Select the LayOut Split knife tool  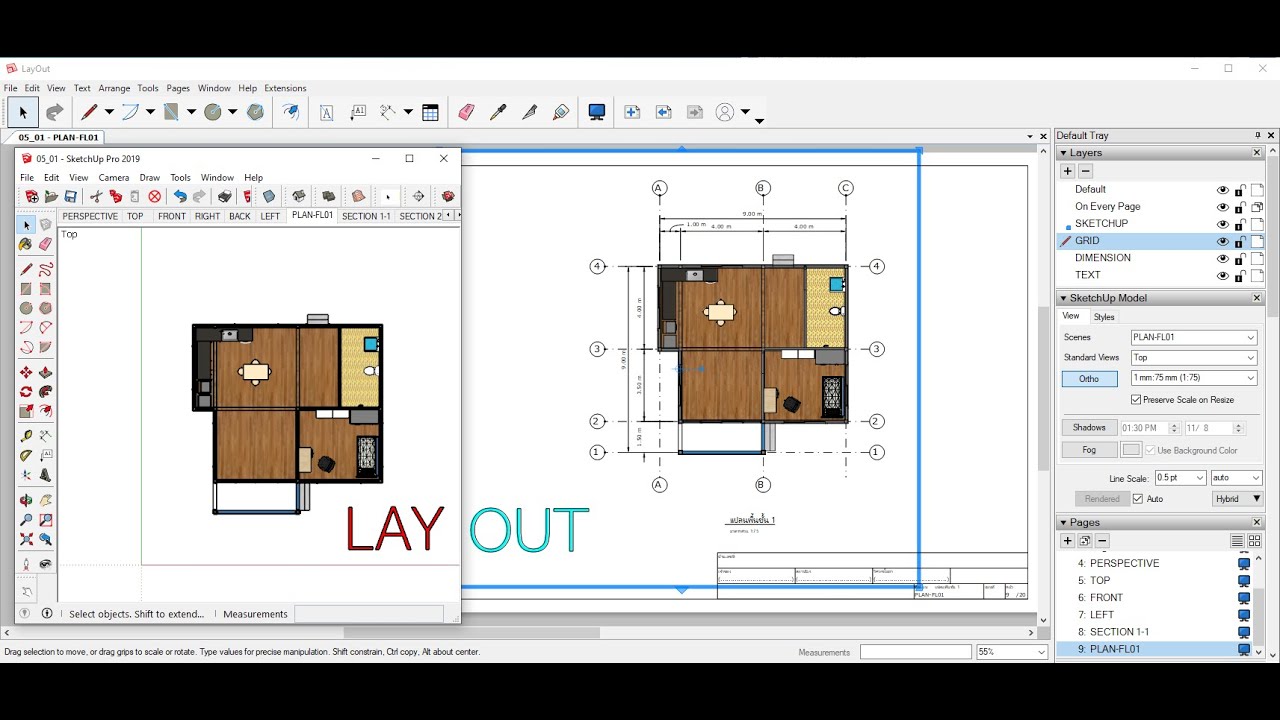529,113
